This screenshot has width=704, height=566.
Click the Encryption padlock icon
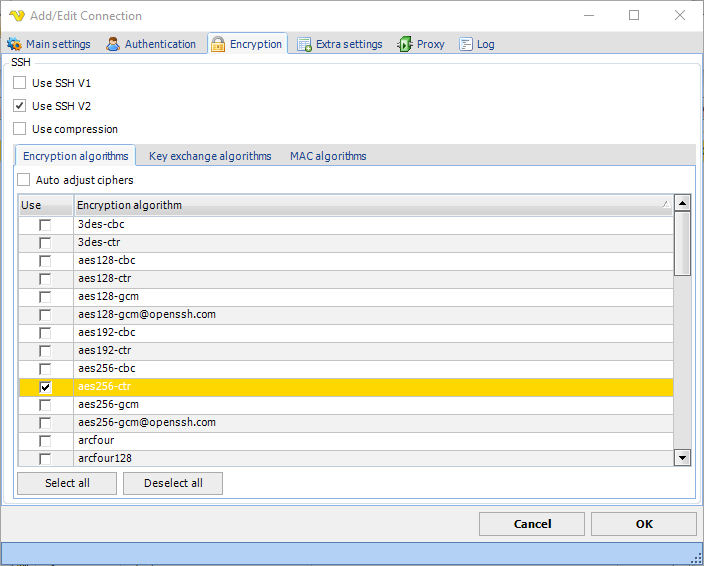(218, 44)
